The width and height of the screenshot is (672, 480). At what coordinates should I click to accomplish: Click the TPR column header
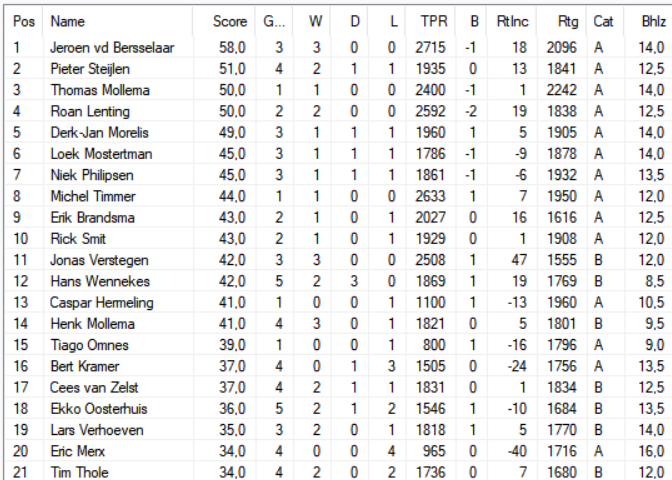tap(430, 21)
